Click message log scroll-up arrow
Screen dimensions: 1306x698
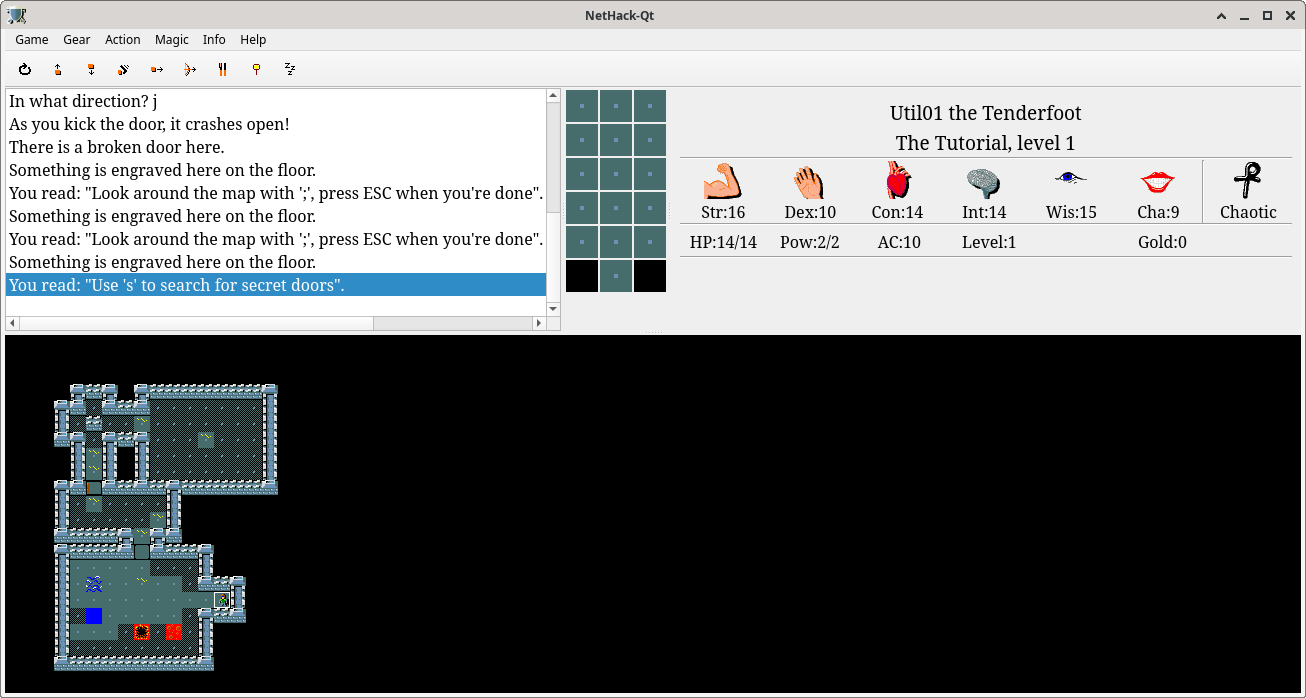tap(553, 96)
